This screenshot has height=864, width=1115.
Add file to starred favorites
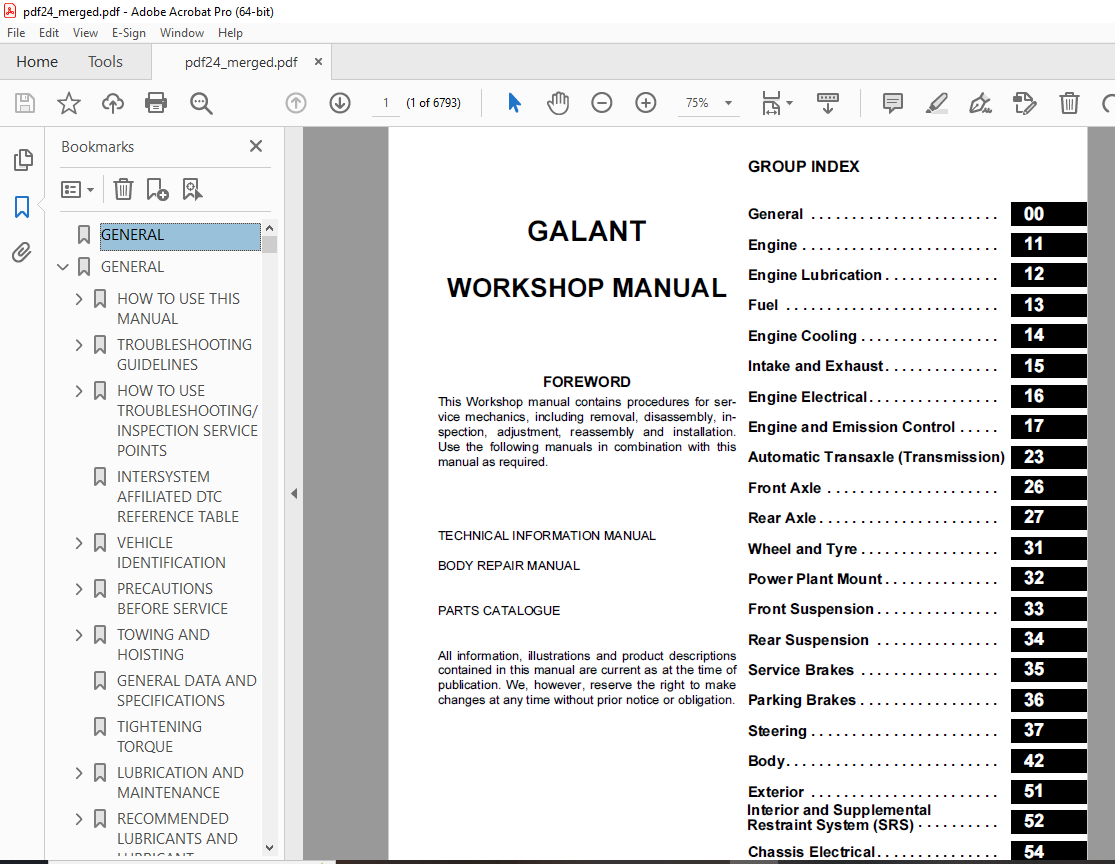pyautogui.click(x=69, y=103)
